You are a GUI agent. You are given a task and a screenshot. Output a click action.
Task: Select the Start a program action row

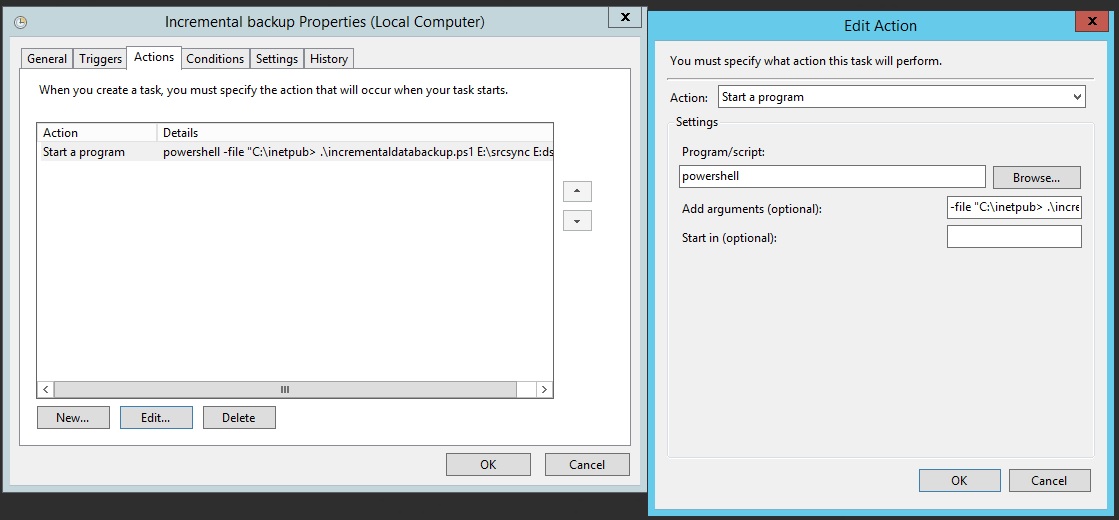tap(295, 151)
